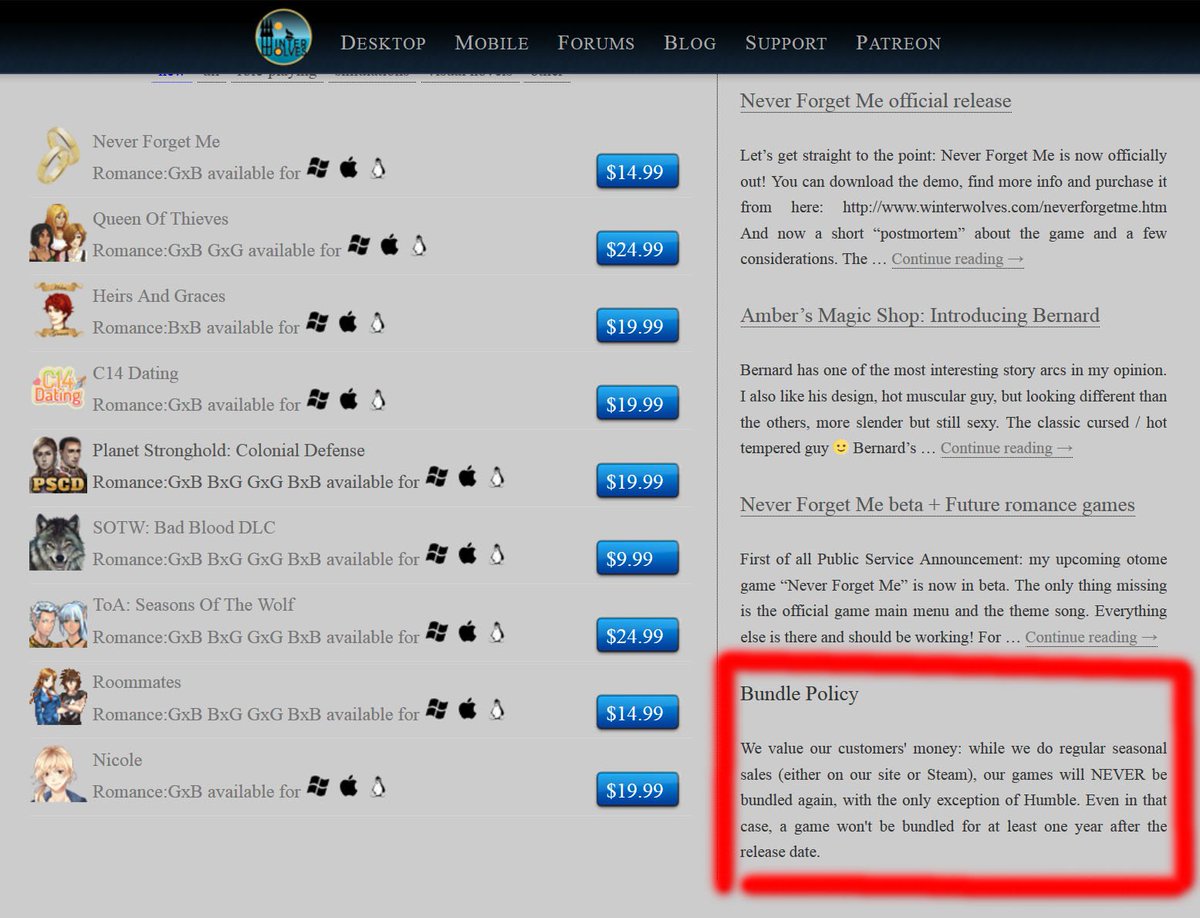This screenshot has height=918, width=1200.
Task: Click the wolf thumbnail for SOTW: Bad Blood DLC
Action: (x=57, y=542)
